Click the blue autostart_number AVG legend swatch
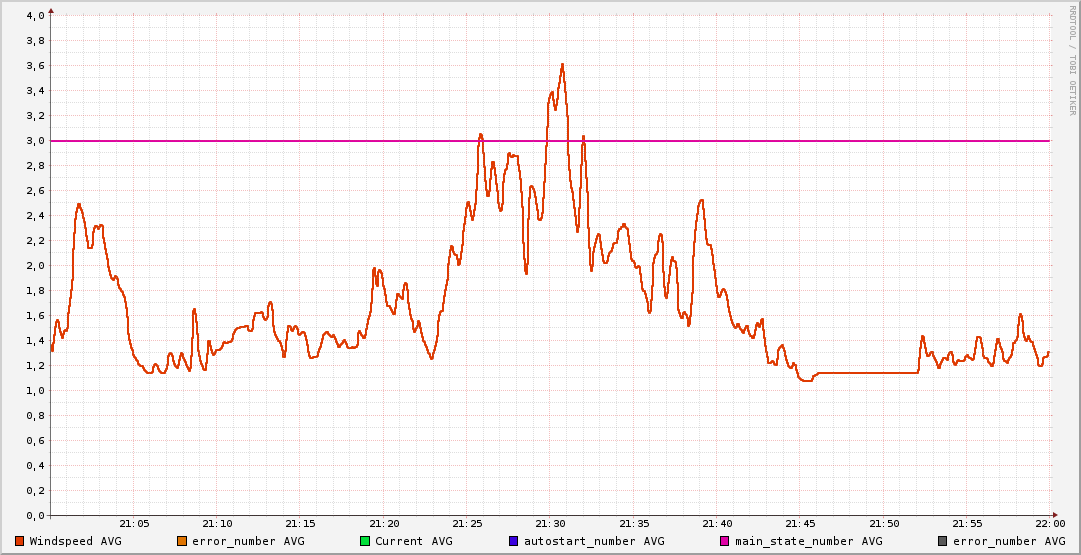This screenshot has width=1081, height=555. click(x=513, y=541)
